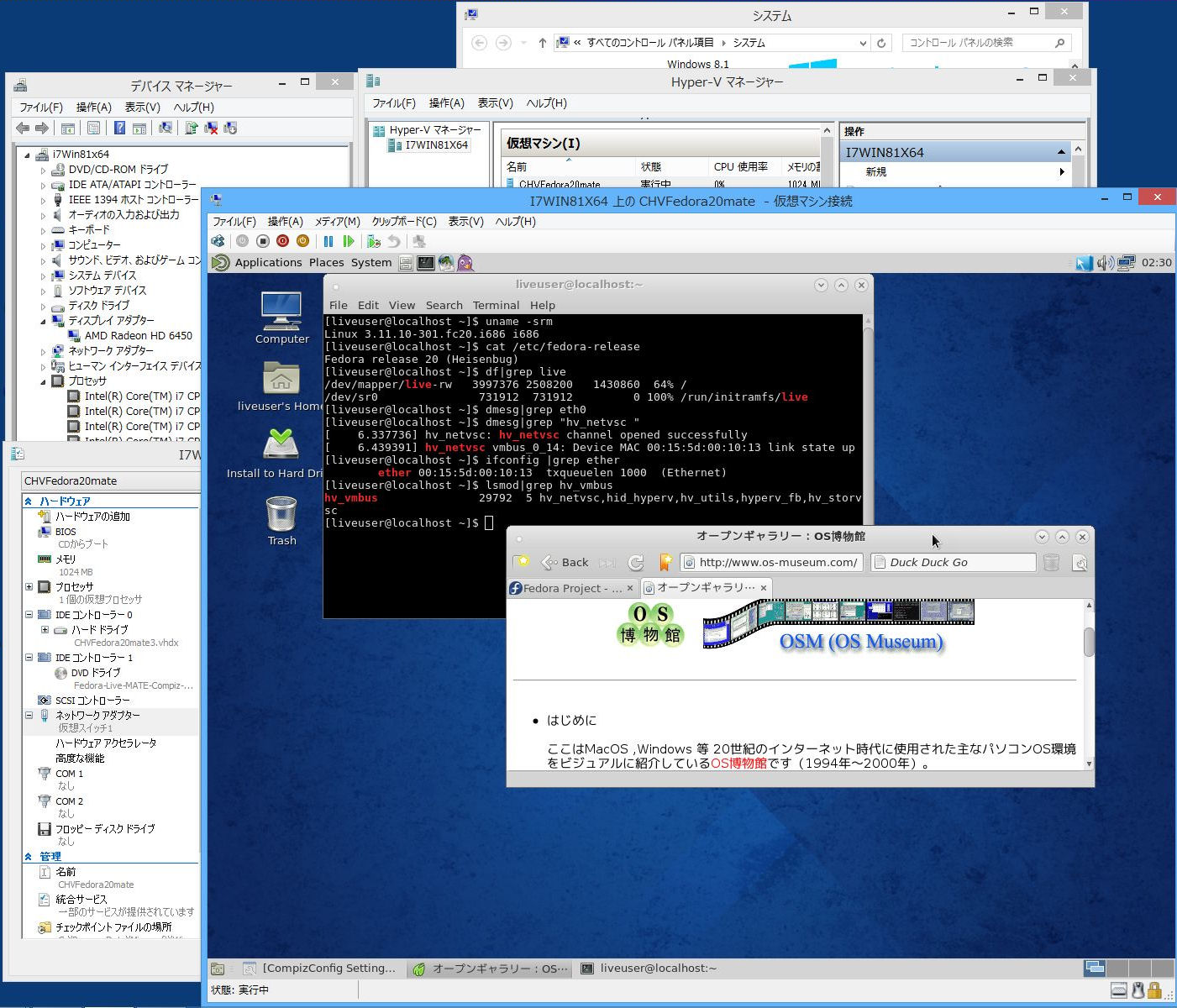
Task: Select the Computer desktop icon
Action: 281,318
